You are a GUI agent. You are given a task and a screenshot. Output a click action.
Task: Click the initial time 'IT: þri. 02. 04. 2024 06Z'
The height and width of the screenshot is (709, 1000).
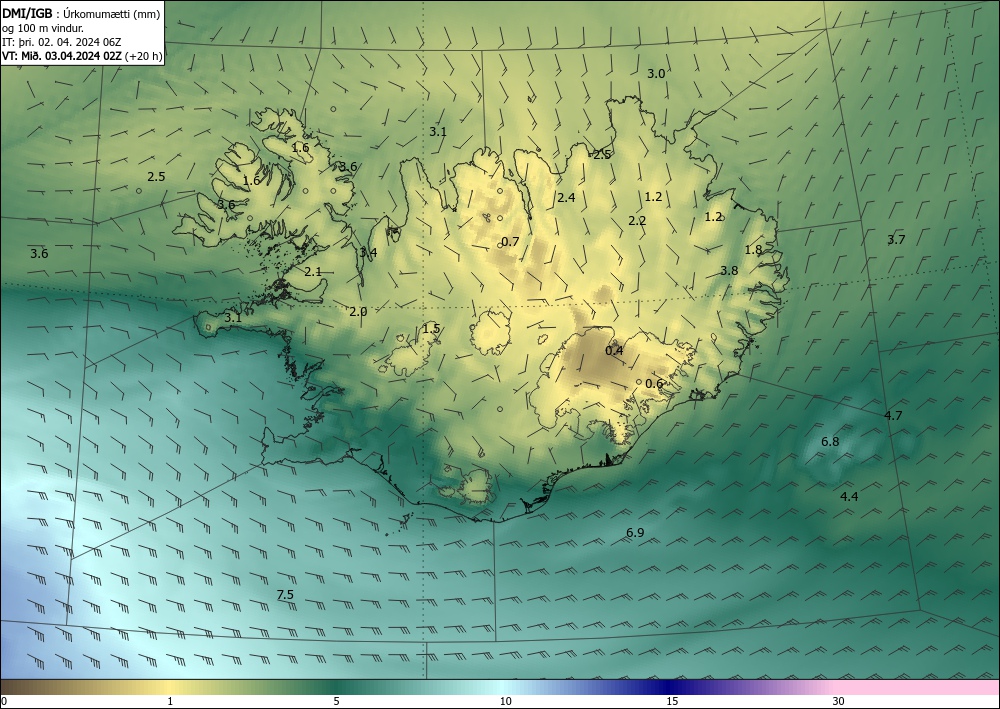pyautogui.click(x=61, y=41)
